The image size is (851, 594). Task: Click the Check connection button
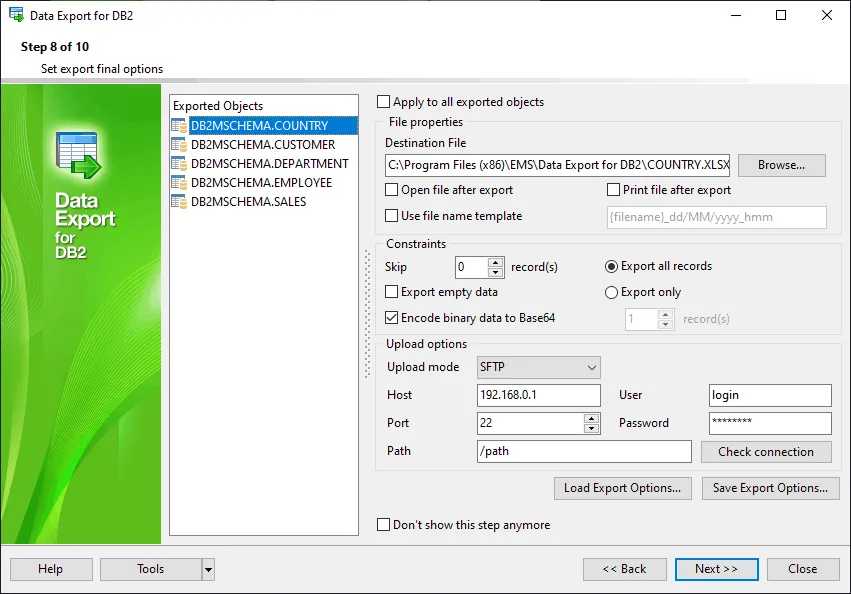point(766,452)
